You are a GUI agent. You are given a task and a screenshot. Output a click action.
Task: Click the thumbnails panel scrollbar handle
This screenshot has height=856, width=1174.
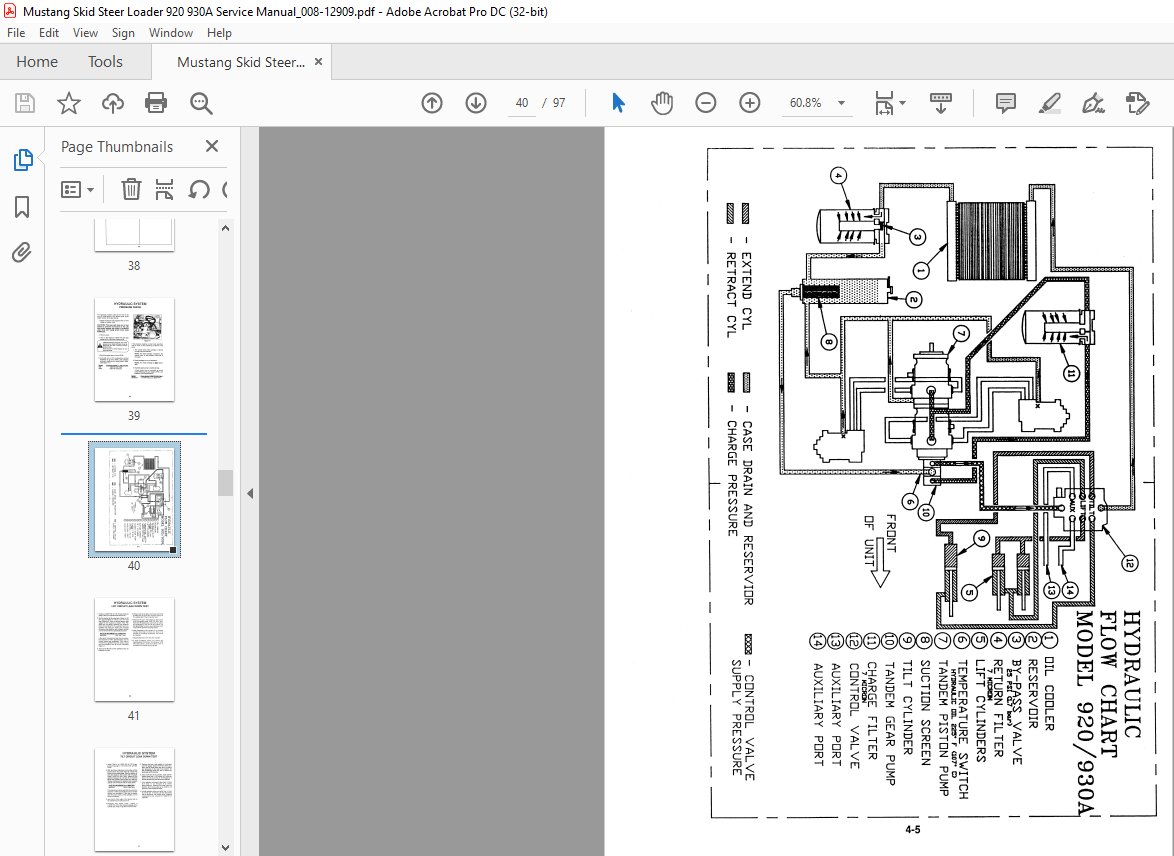[225, 483]
